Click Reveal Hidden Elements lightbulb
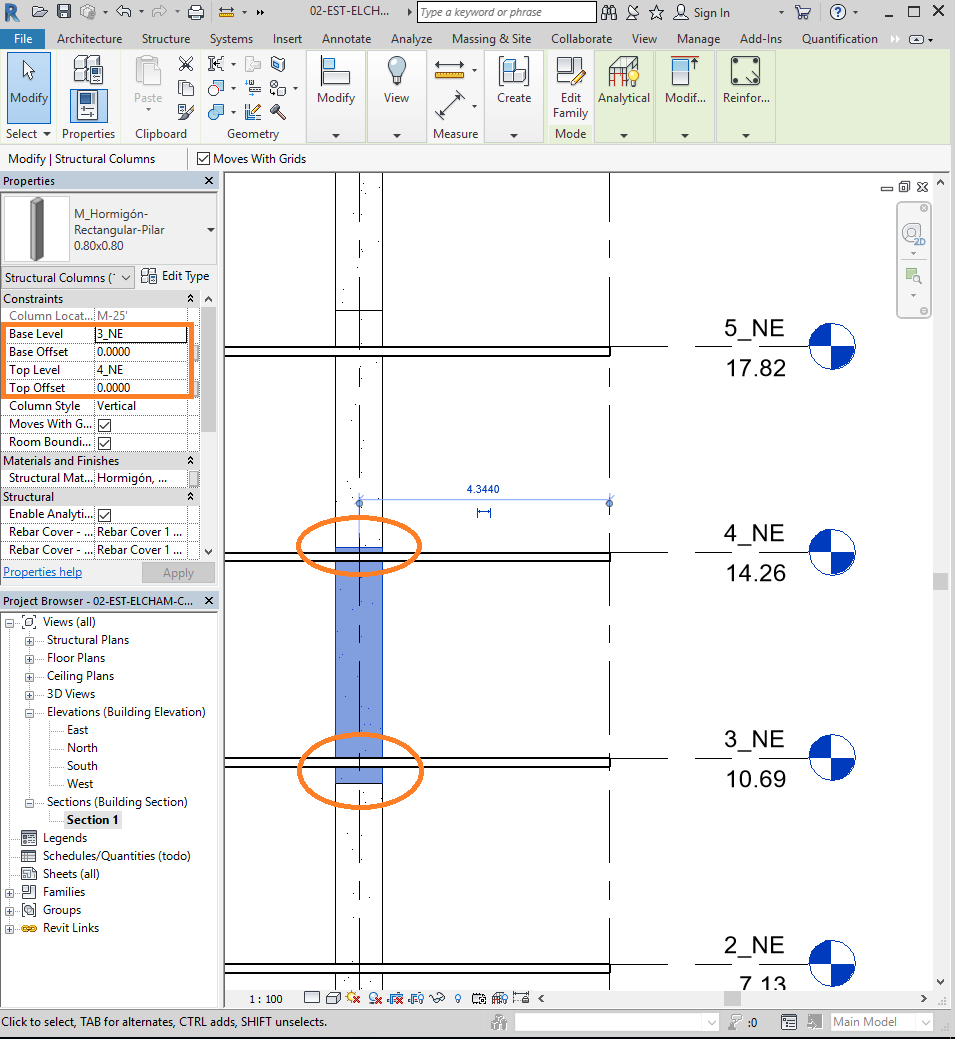Viewport: 955px width, 1039px height. [x=458, y=998]
